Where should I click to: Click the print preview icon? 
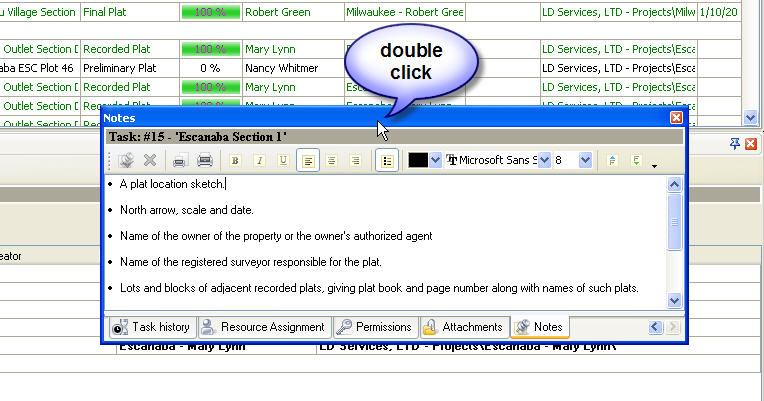tap(179, 160)
